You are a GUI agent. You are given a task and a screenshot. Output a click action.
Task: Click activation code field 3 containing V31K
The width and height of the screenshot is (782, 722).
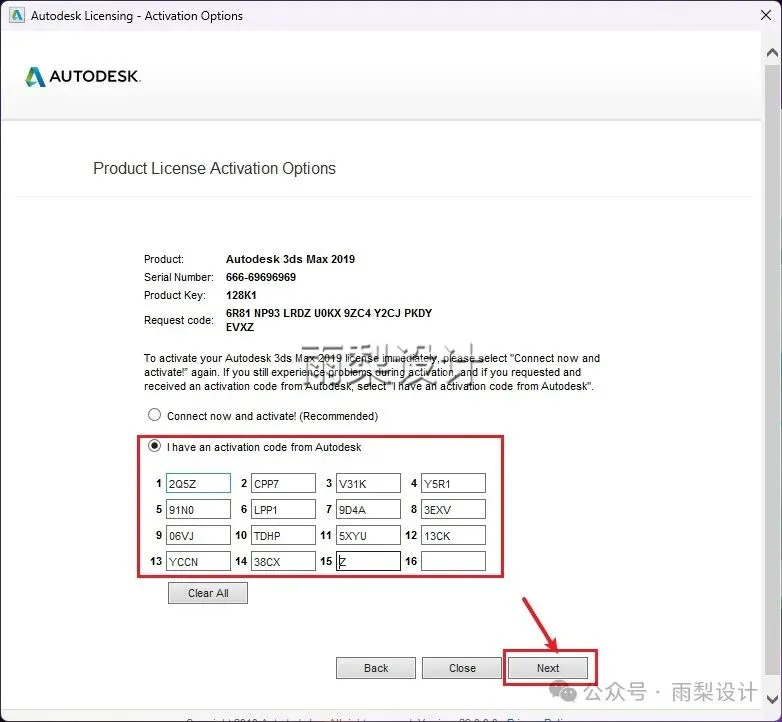(368, 483)
